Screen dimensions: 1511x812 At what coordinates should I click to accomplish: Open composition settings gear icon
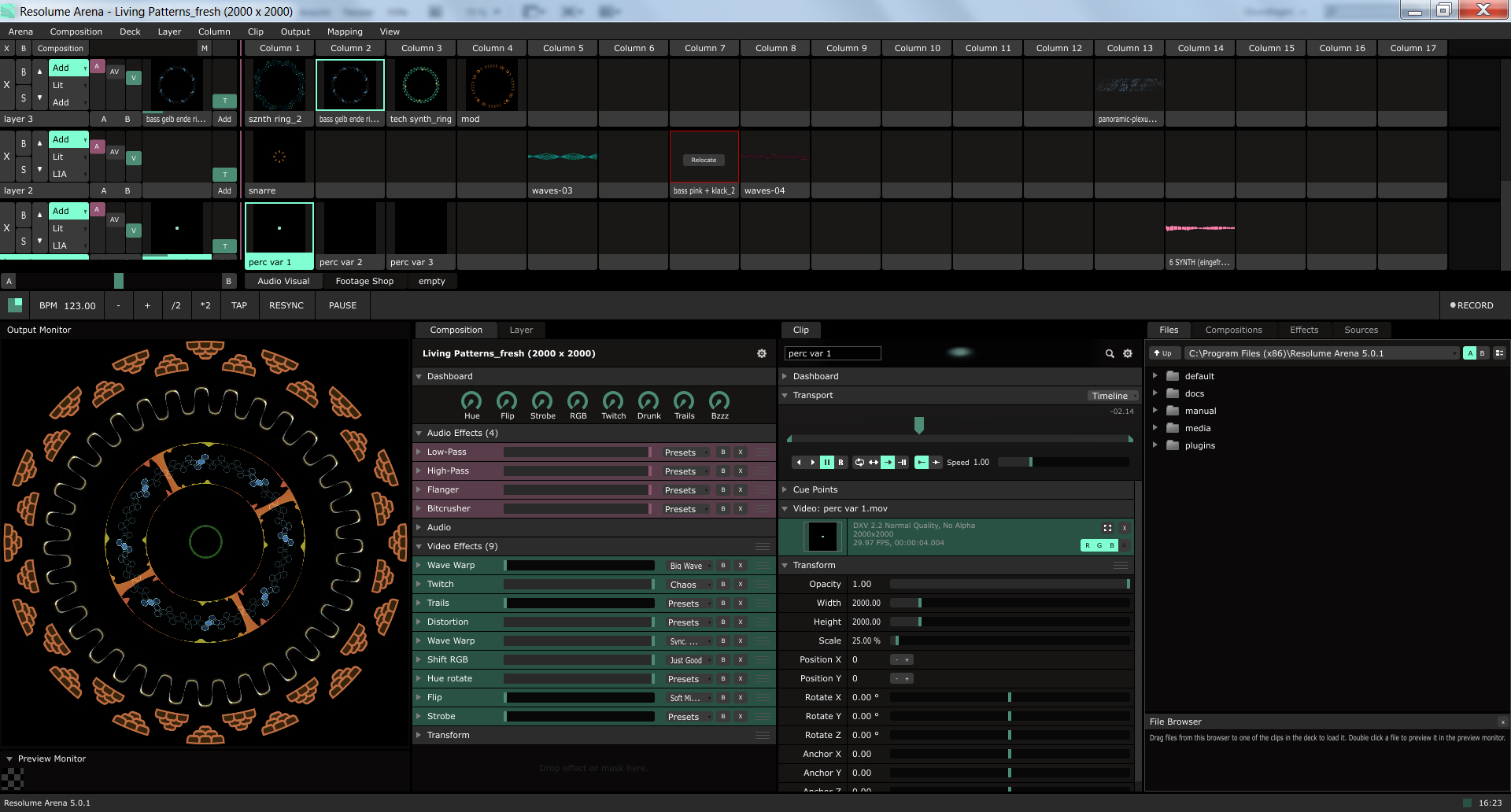point(761,354)
